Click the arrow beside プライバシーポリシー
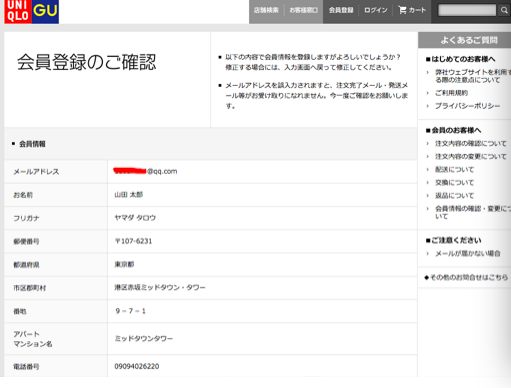Image resolution: width=511 pixels, height=388 pixels. (428, 106)
